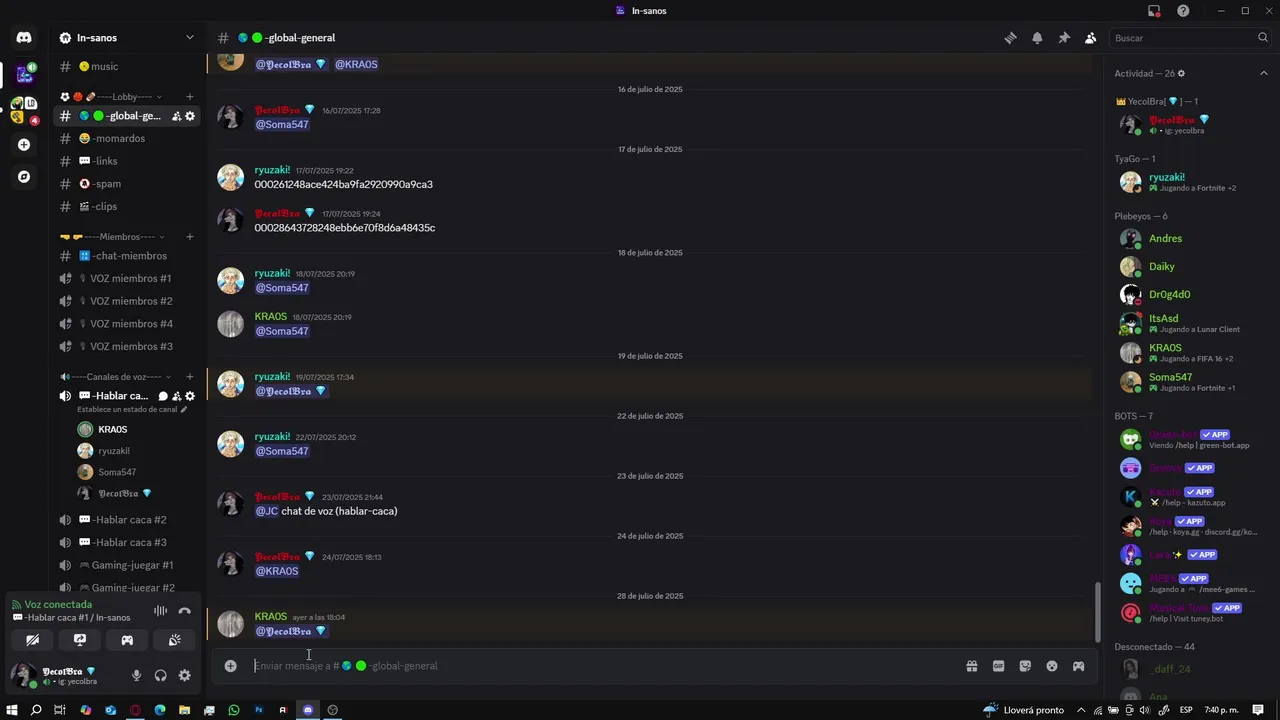The height and width of the screenshot is (720, 1280).
Task: Collapse the Miembros category
Action: point(113,237)
